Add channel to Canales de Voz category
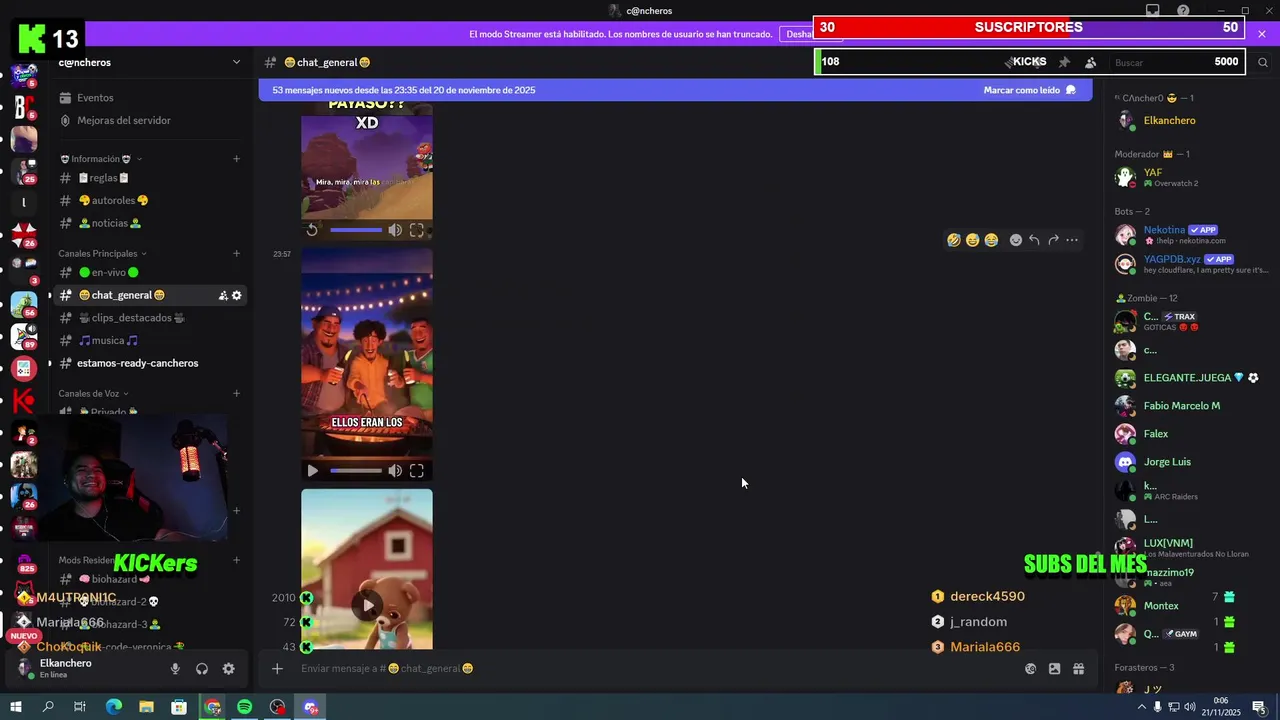 pyautogui.click(x=236, y=393)
